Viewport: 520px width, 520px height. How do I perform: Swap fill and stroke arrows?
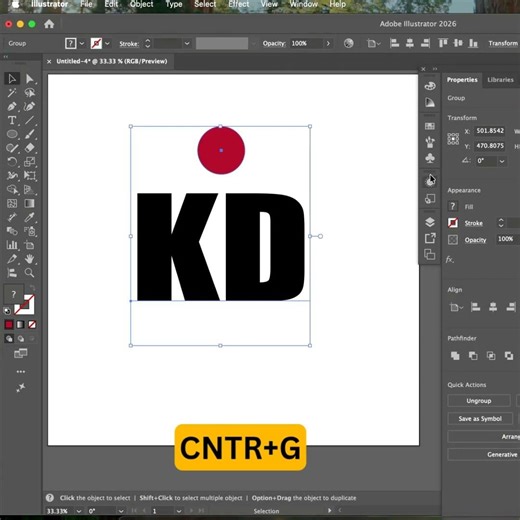tap(32, 288)
